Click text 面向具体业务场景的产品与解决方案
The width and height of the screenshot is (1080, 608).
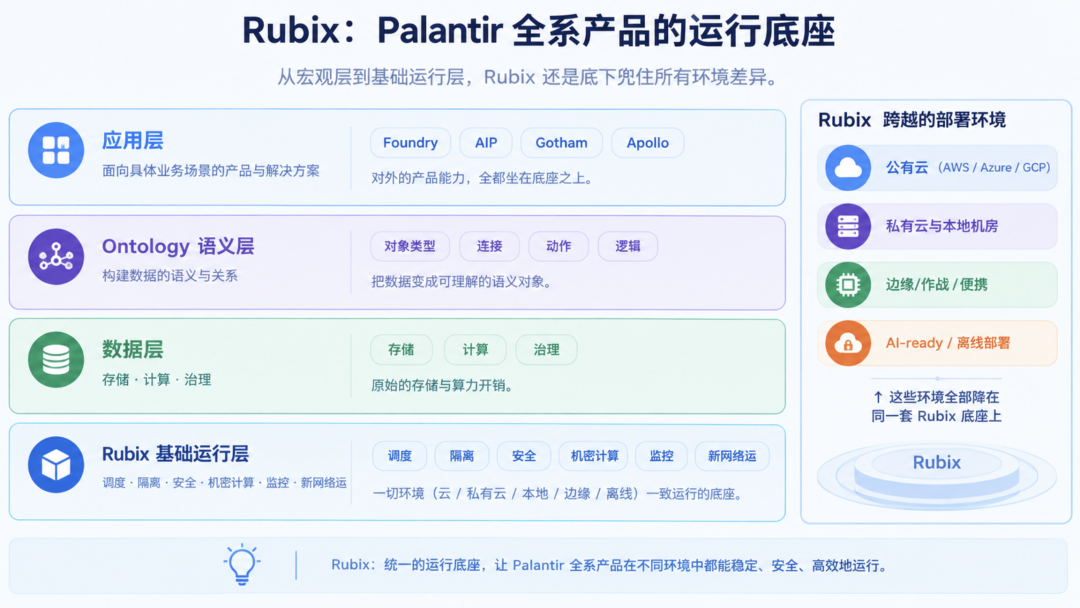(211, 171)
